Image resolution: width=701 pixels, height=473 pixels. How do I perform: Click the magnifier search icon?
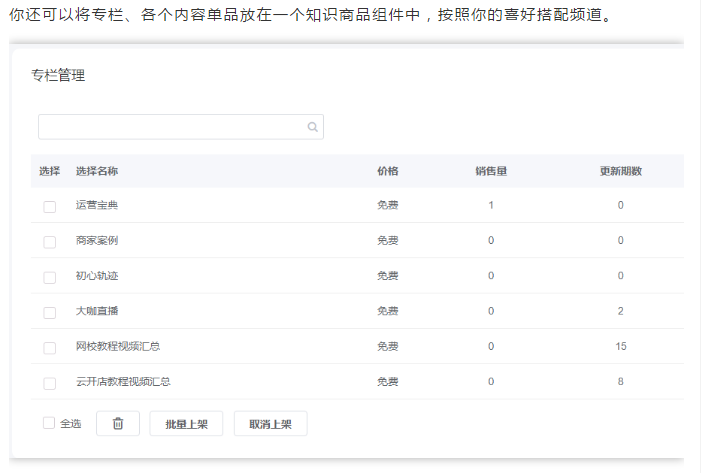pos(312,127)
